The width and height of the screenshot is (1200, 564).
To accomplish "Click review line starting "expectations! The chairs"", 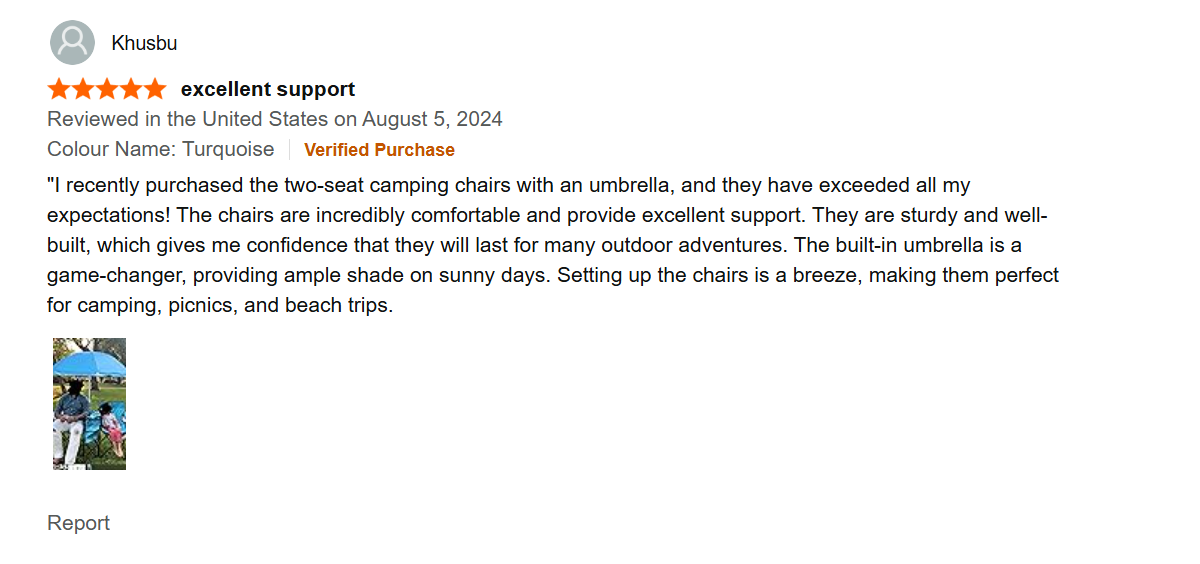I will (546, 215).
